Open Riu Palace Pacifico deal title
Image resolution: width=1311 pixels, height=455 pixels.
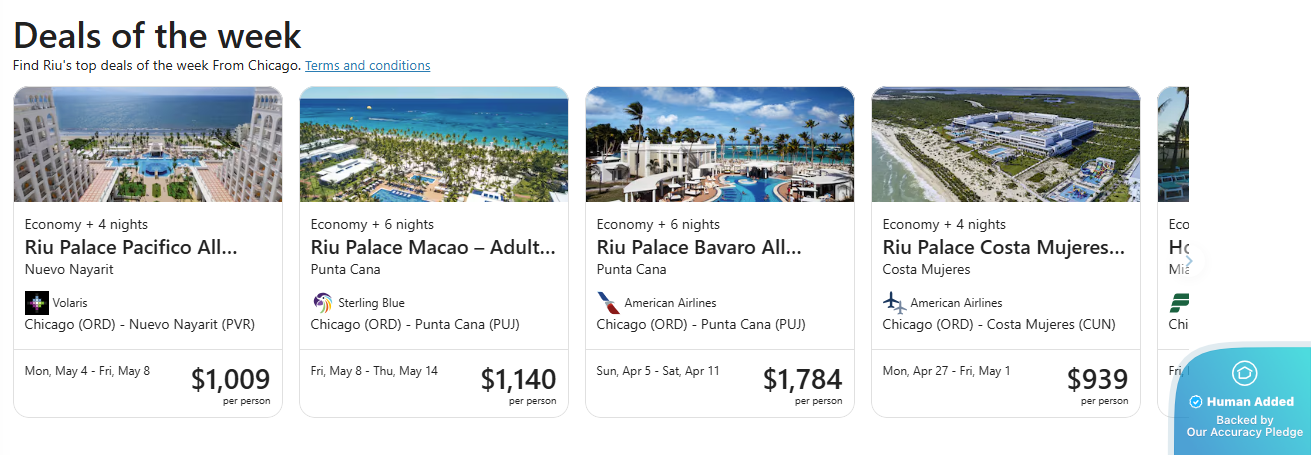click(x=131, y=247)
